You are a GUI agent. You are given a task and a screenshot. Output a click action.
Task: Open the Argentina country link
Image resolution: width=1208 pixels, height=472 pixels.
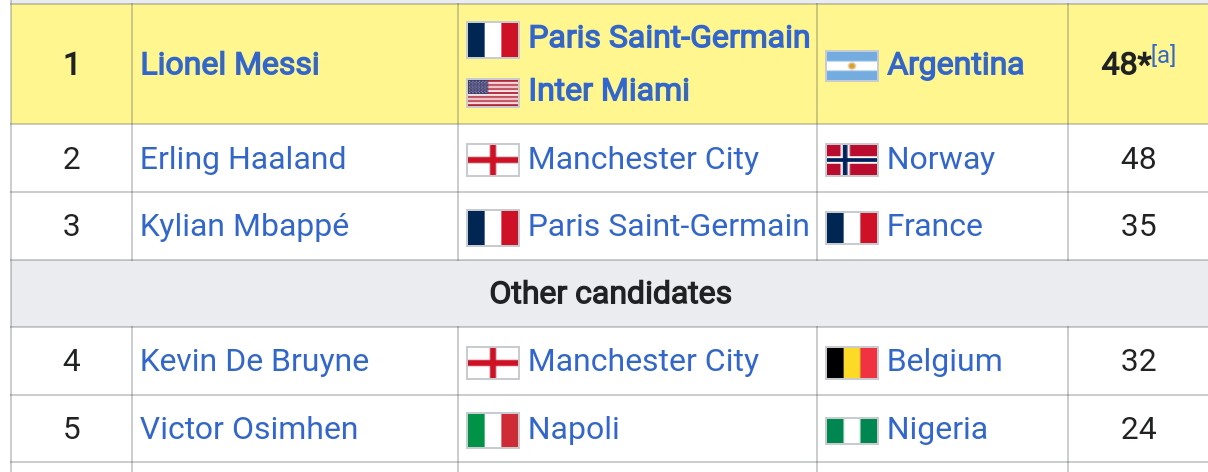coord(955,65)
